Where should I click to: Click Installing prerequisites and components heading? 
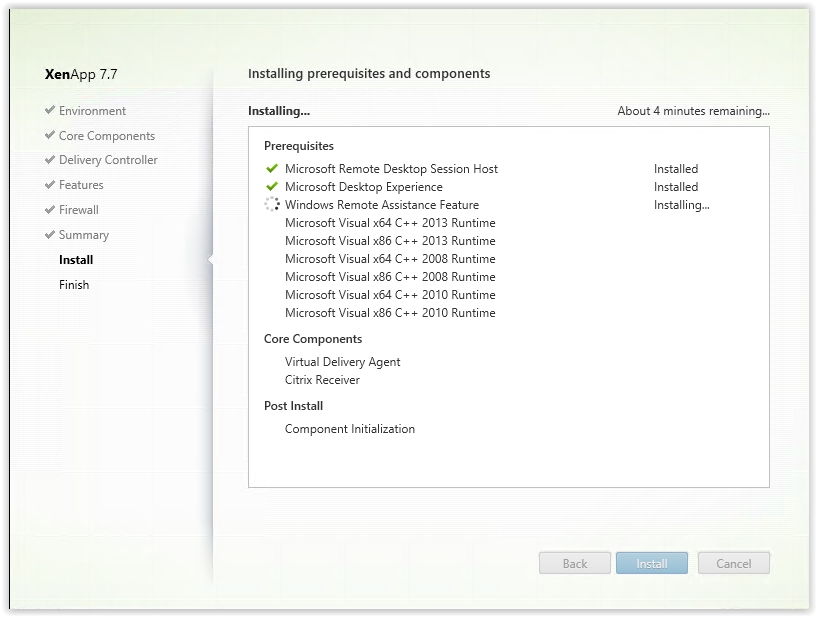point(369,74)
